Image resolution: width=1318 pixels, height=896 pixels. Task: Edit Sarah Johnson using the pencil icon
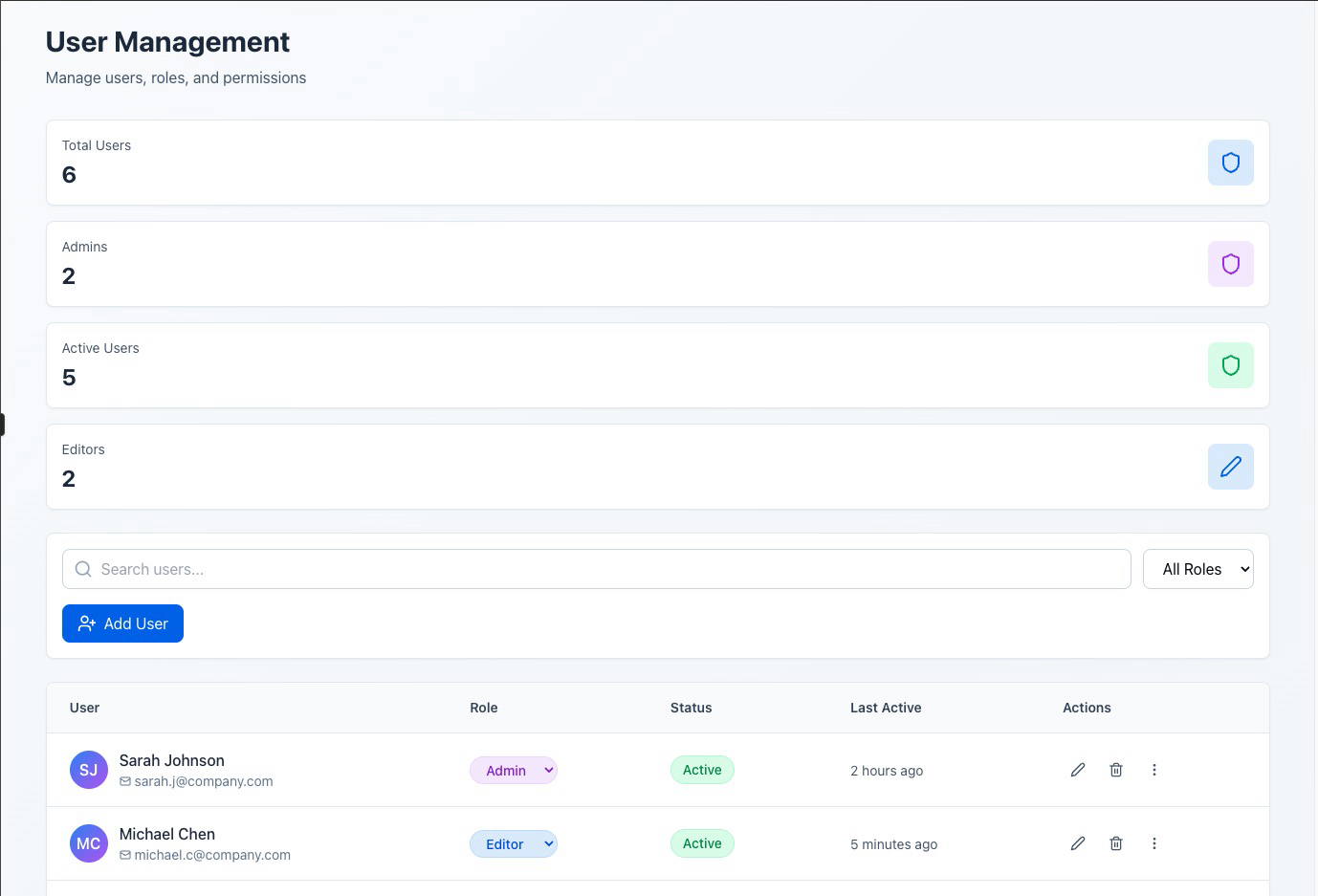[x=1078, y=770]
